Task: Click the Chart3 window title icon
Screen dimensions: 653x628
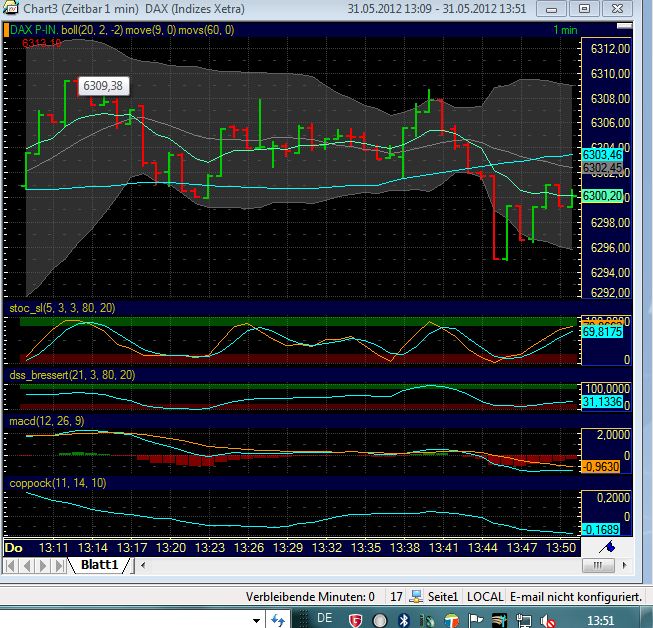Action: click(11, 7)
